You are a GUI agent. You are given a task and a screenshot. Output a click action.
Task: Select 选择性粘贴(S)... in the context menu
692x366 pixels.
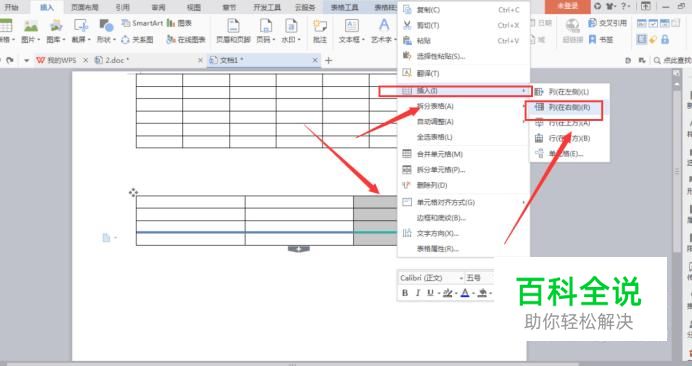coord(463,56)
